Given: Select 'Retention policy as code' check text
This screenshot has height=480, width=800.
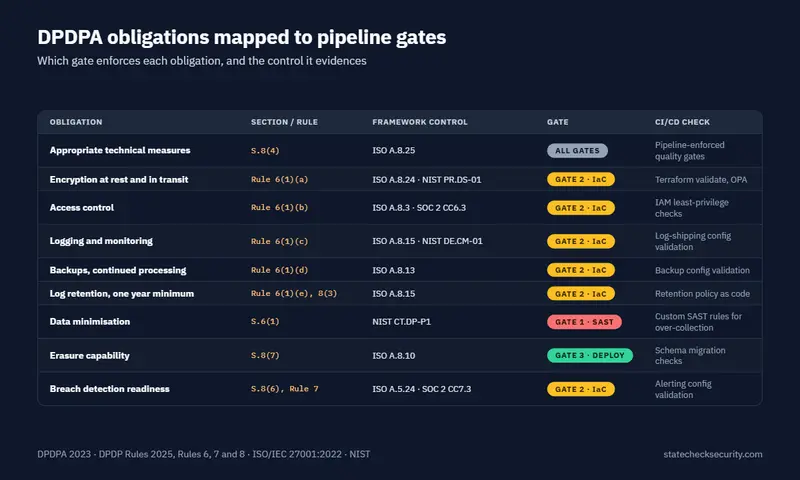Looking at the screenshot, I should tap(702, 294).
